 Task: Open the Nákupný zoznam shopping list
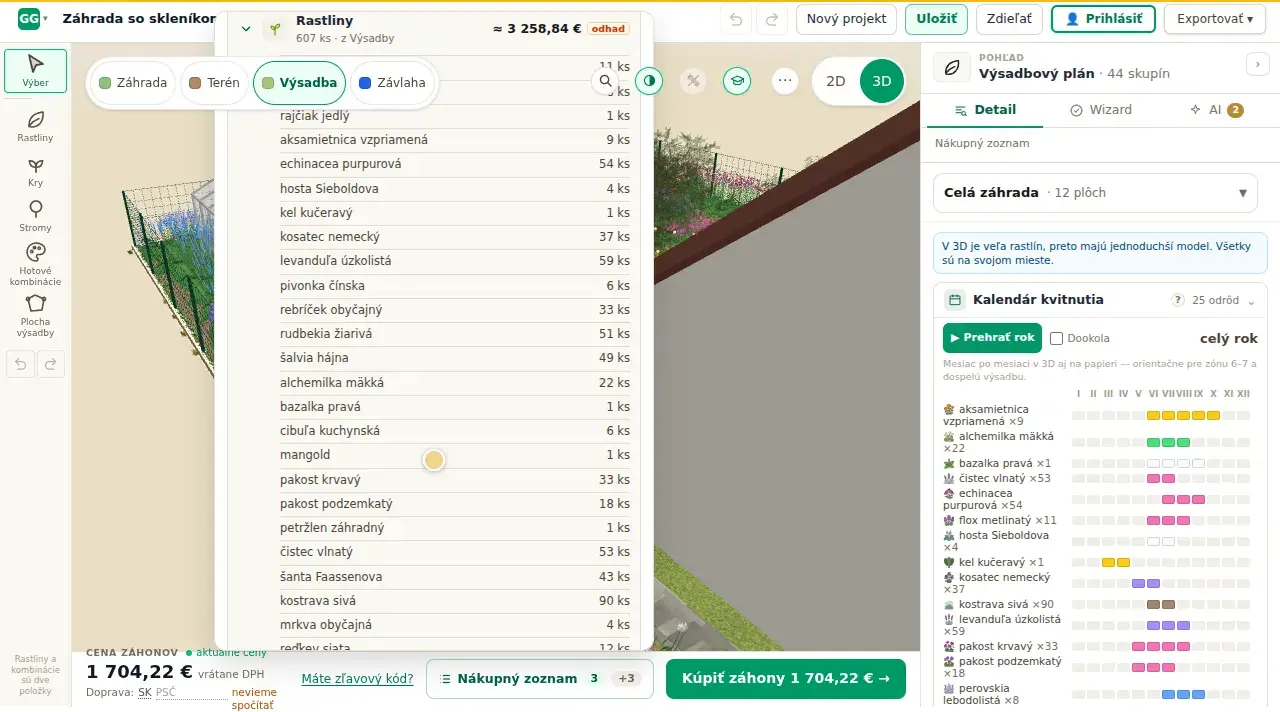pyautogui.click(x=539, y=679)
